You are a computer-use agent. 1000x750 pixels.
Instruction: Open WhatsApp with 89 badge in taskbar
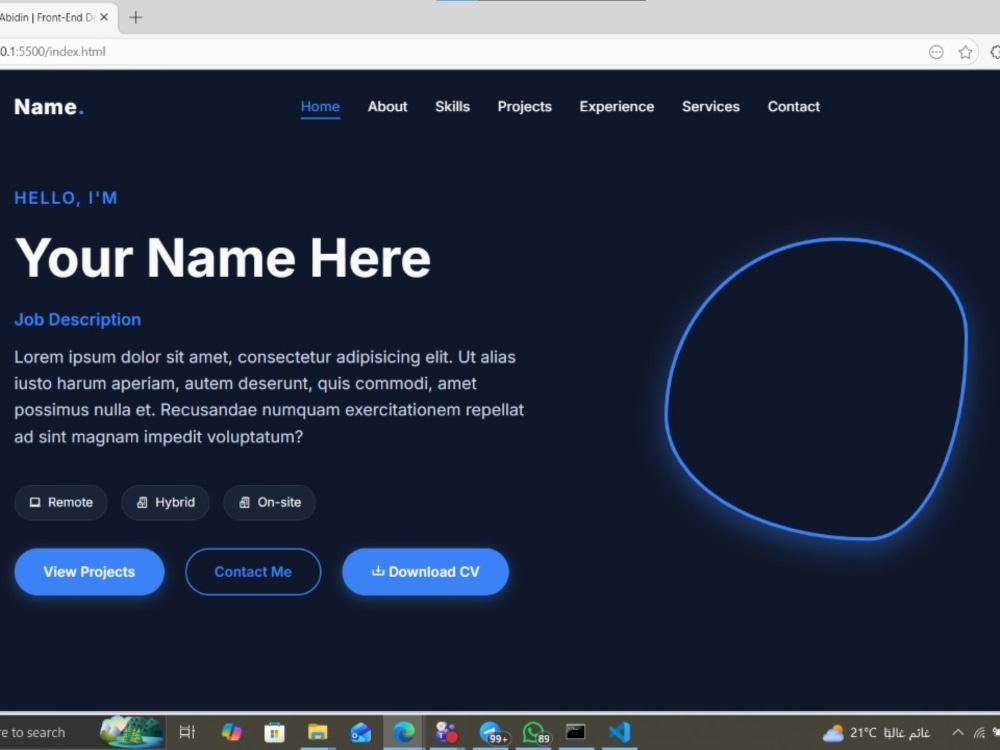coord(534,732)
